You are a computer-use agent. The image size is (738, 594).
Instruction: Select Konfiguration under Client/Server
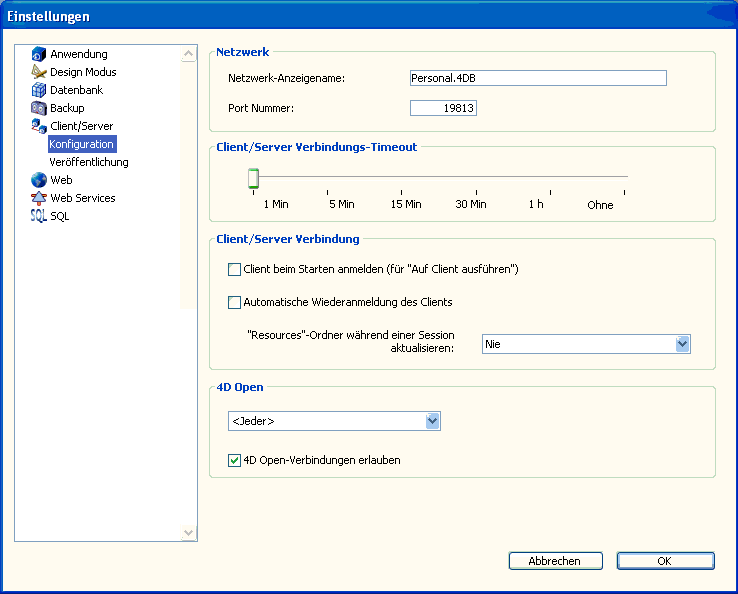click(82, 144)
